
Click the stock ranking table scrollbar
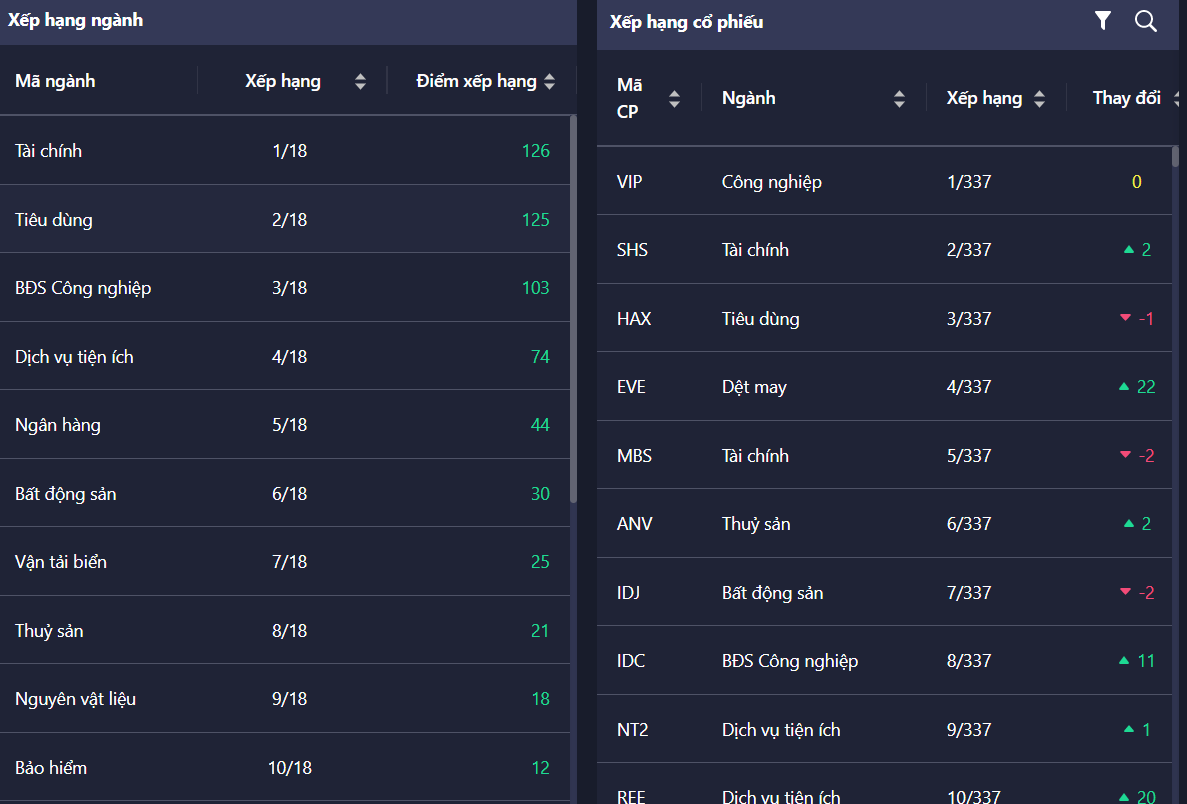[1176, 157]
